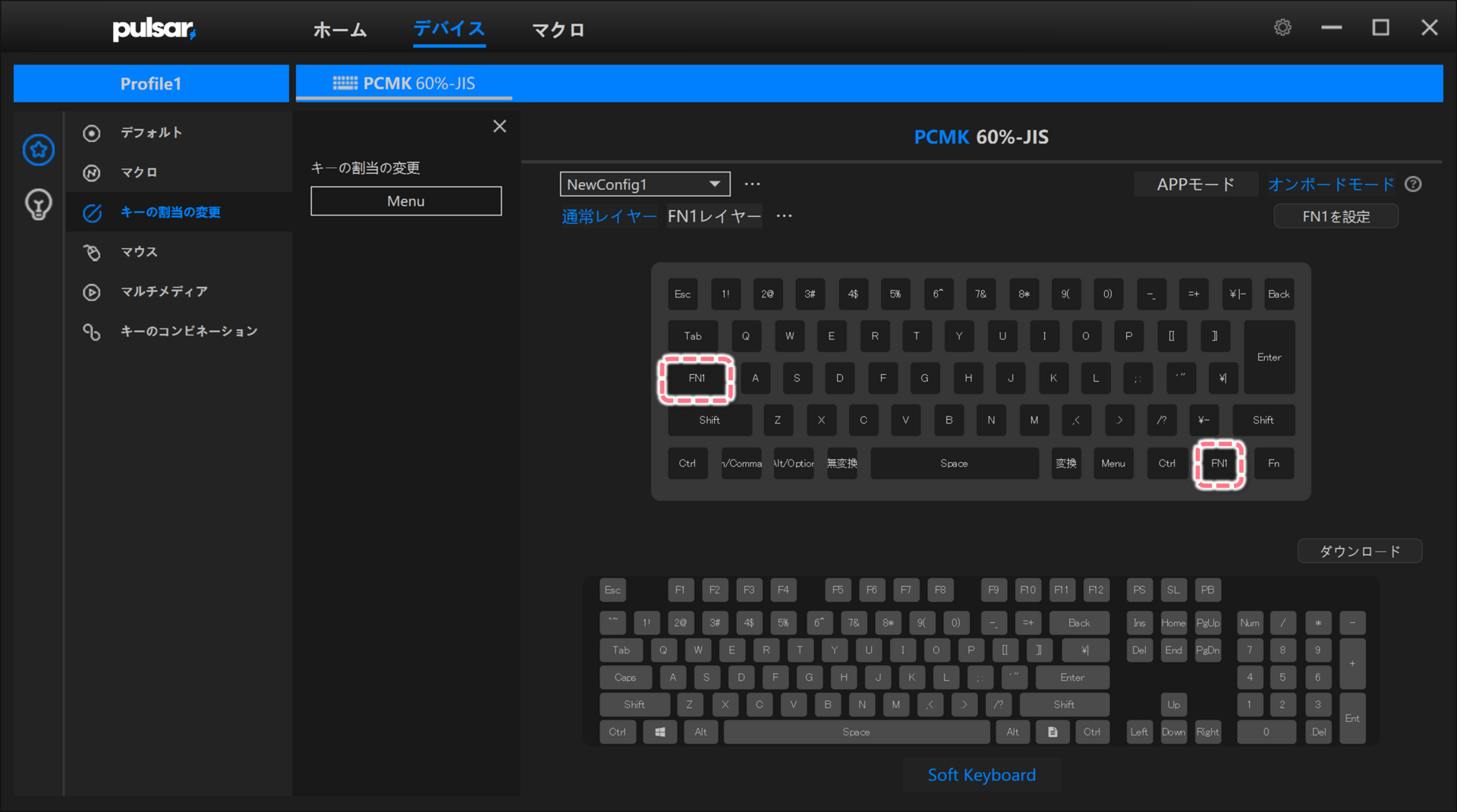
Task: Click the デフォルト radio-style icon
Action: 92,134
